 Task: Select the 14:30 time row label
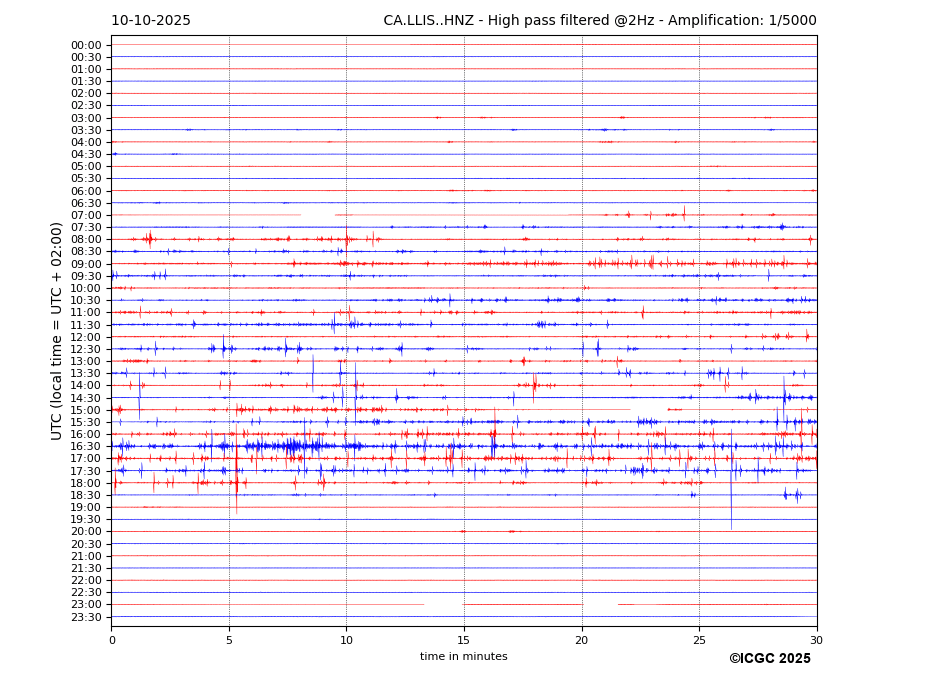(x=85, y=398)
